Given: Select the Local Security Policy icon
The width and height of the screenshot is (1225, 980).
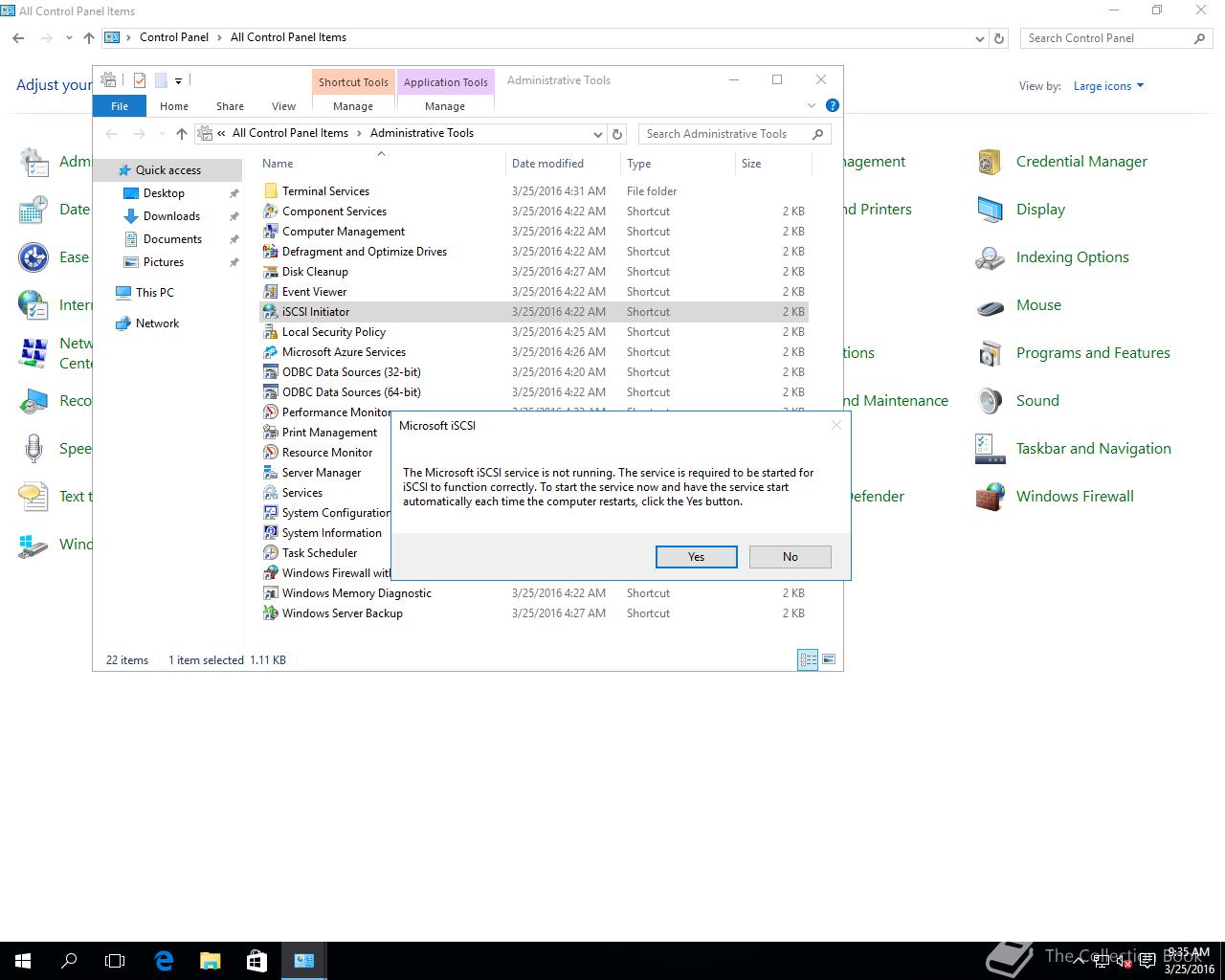Looking at the screenshot, I should pos(271,332).
